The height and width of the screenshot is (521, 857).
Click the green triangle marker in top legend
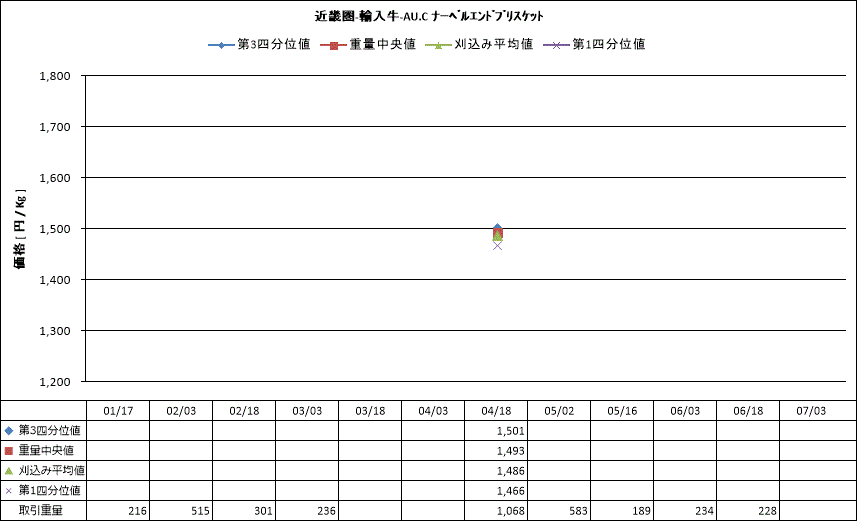(x=438, y=45)
